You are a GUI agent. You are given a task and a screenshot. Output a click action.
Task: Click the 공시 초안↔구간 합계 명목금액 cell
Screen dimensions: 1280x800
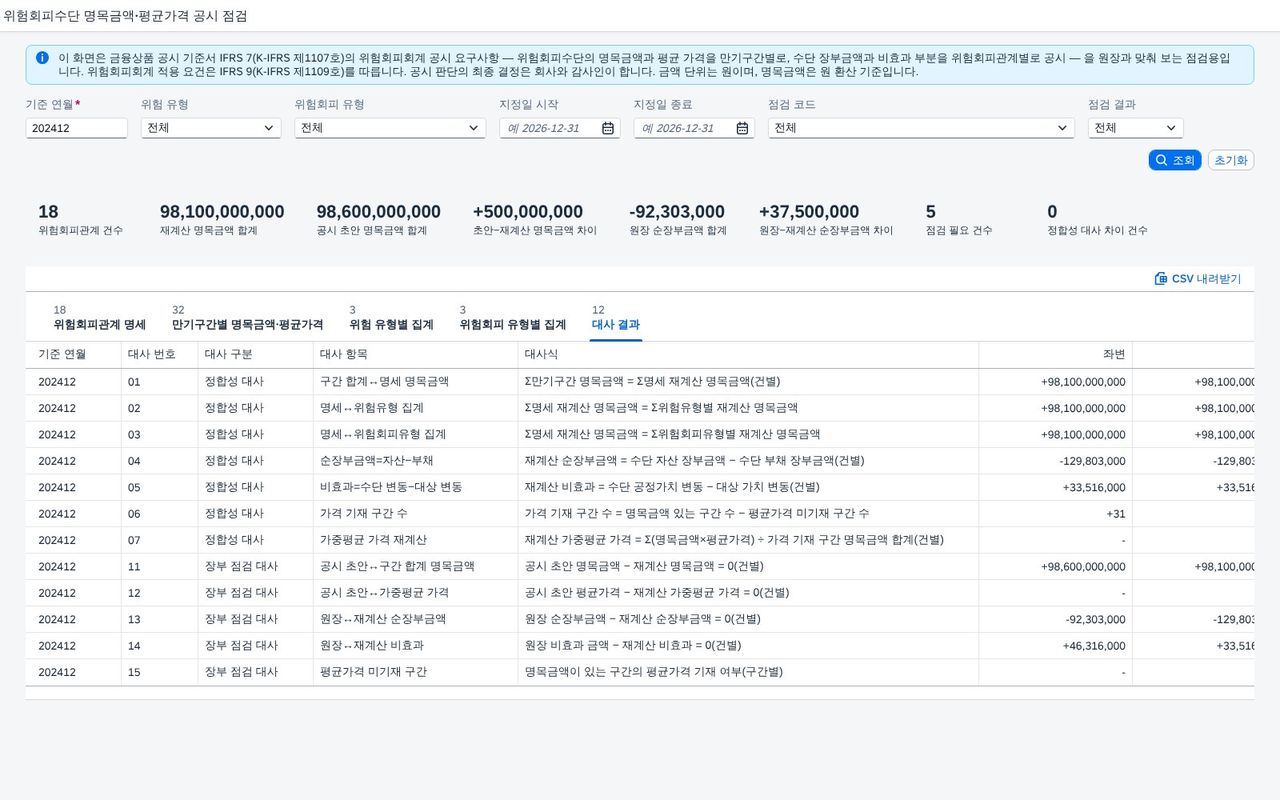(x=416, y=567)
